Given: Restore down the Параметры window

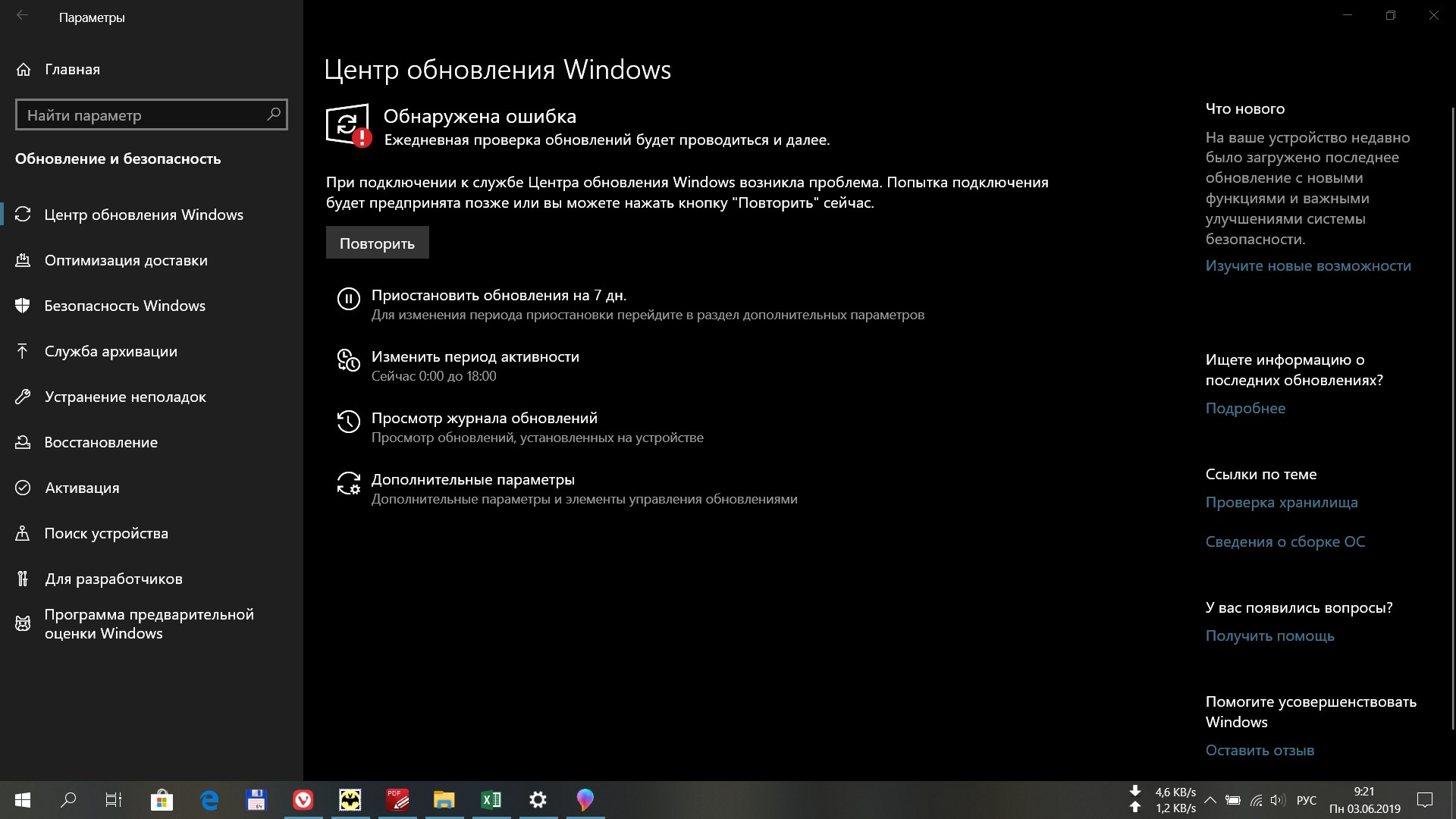Looking at the screenshot, I should pos(1391,15).
